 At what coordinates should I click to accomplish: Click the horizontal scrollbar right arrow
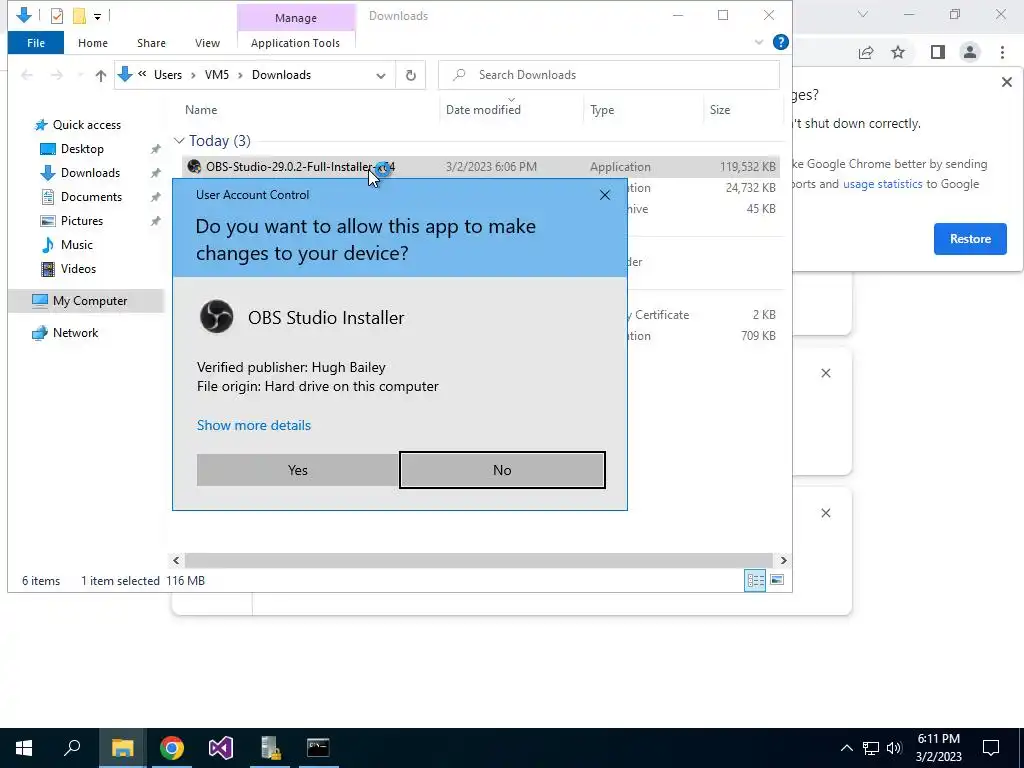[x=783, y=560]
